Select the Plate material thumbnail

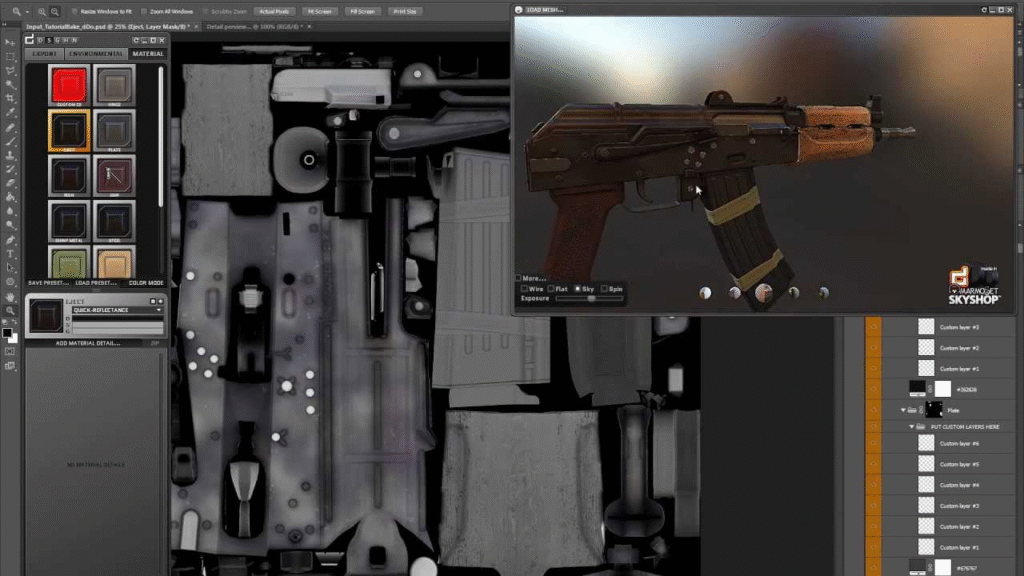tap(113, 130)
